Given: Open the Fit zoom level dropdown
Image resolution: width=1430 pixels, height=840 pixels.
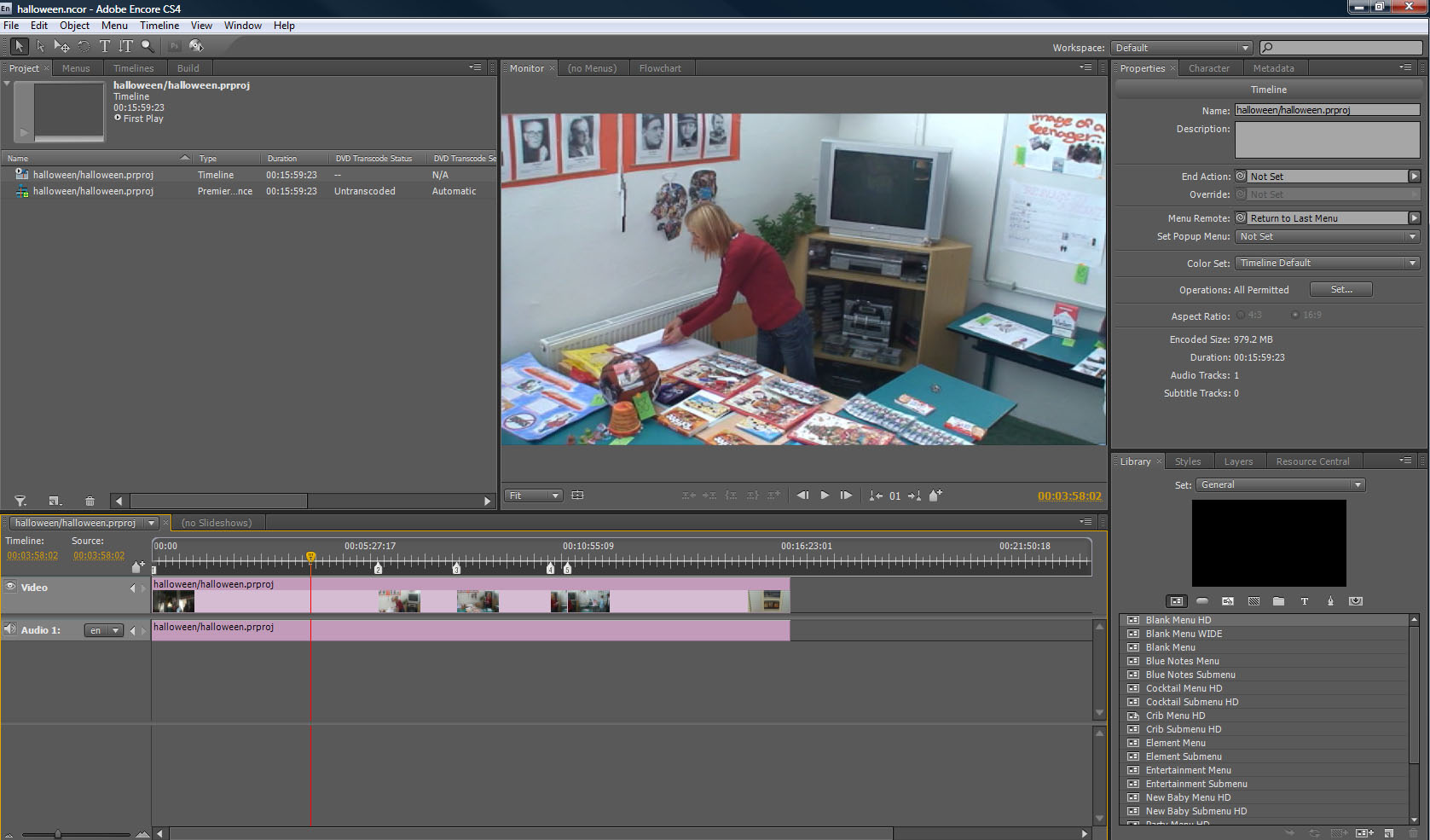Looking at the screenshot, I should point(534,495).
